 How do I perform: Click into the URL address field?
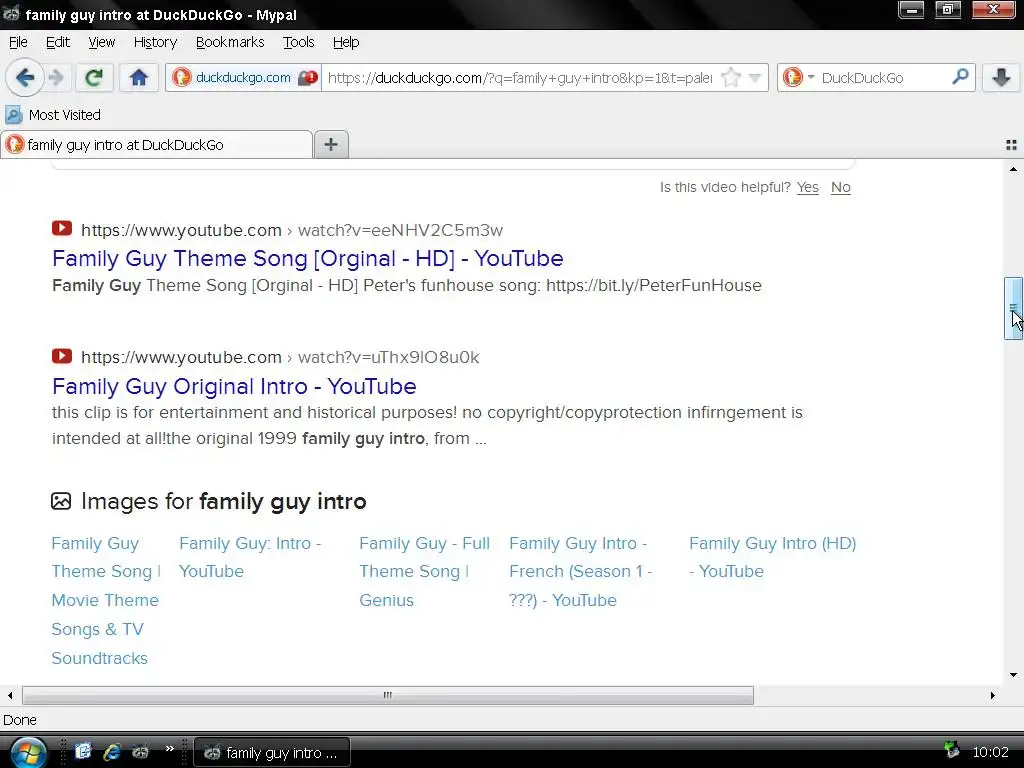coord(520,78)
